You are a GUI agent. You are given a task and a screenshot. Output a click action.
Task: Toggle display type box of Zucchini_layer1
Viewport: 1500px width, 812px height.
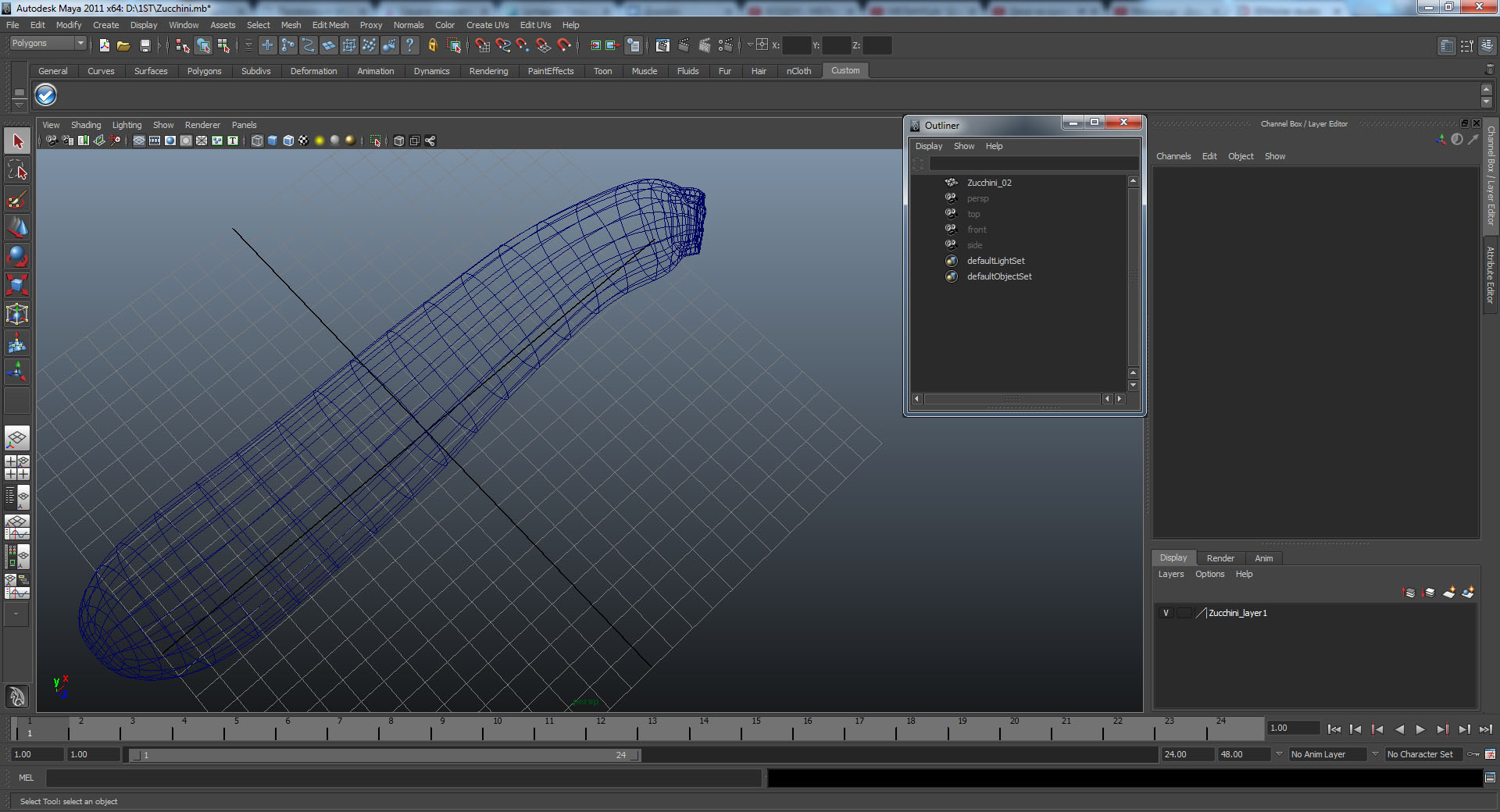1184,613
